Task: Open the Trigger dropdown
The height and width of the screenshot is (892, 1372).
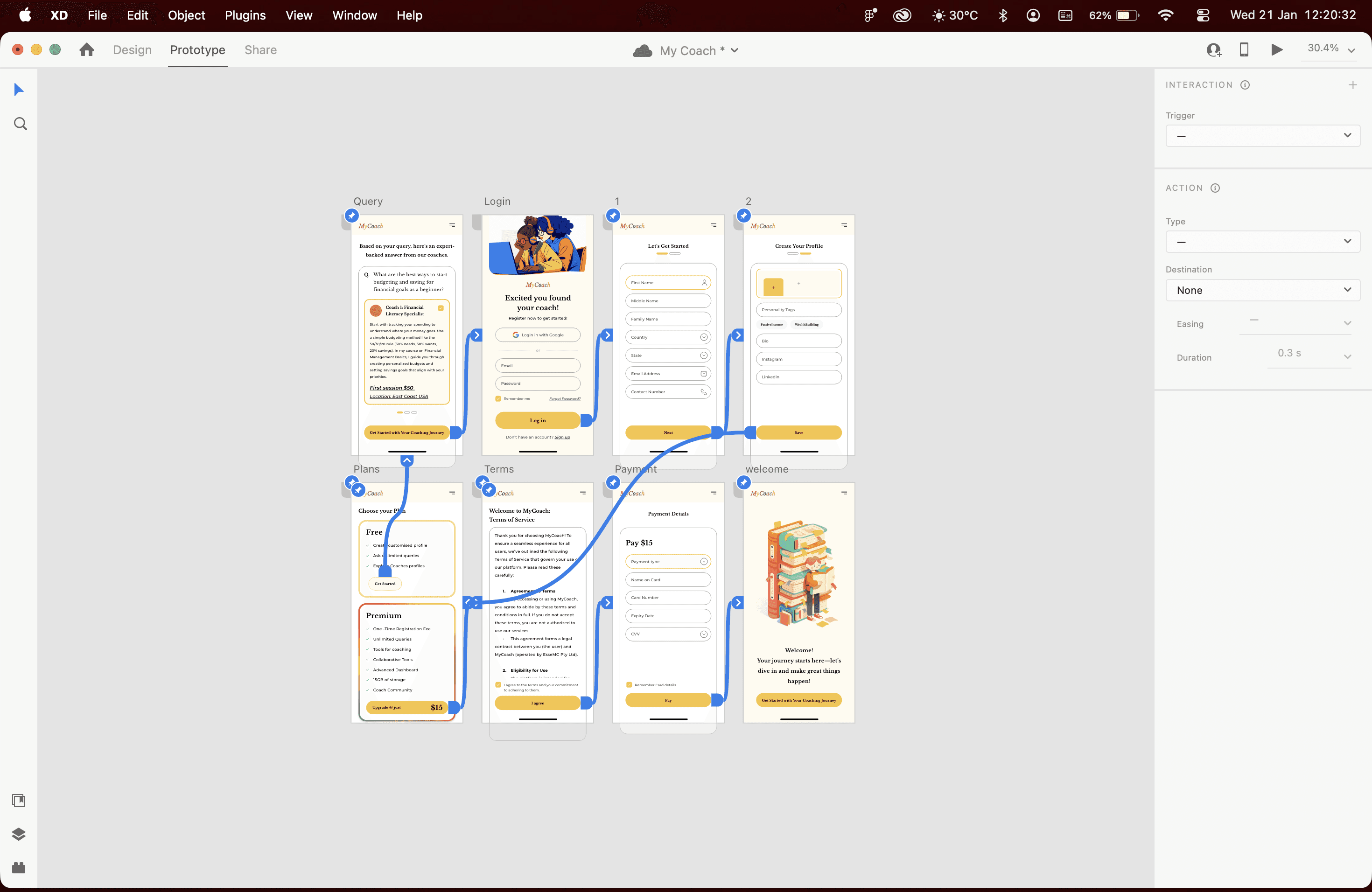Action: click(x=1262, y=136)
